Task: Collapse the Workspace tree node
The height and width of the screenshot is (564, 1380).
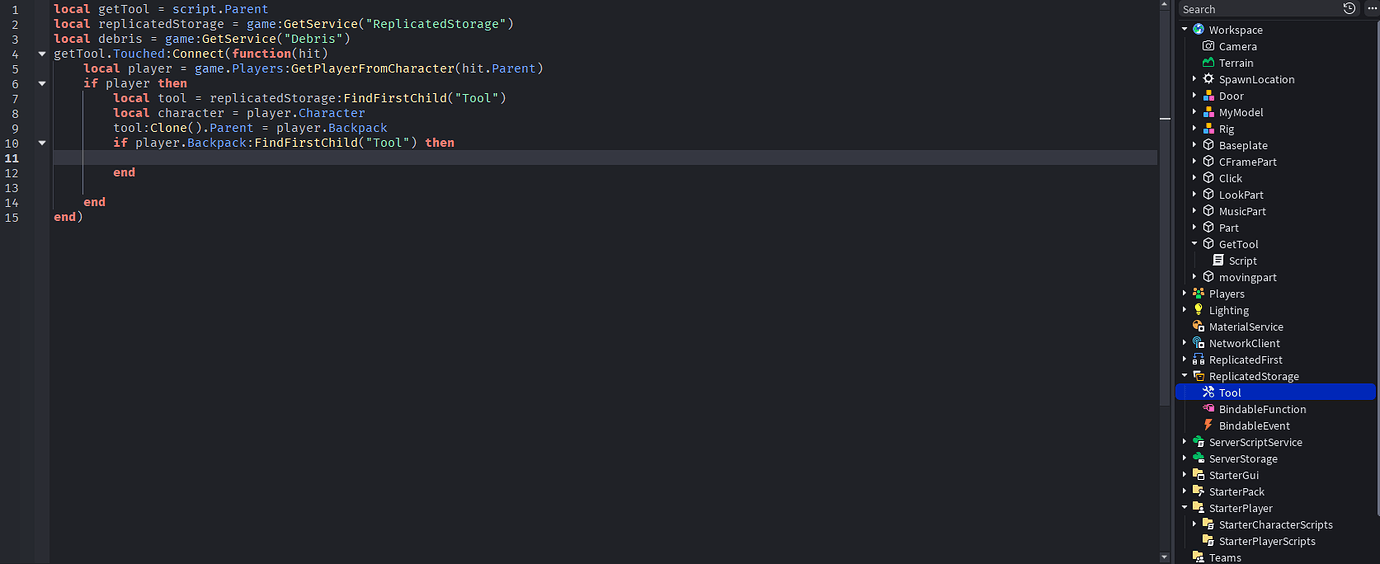Action: tap(1185, 30)
